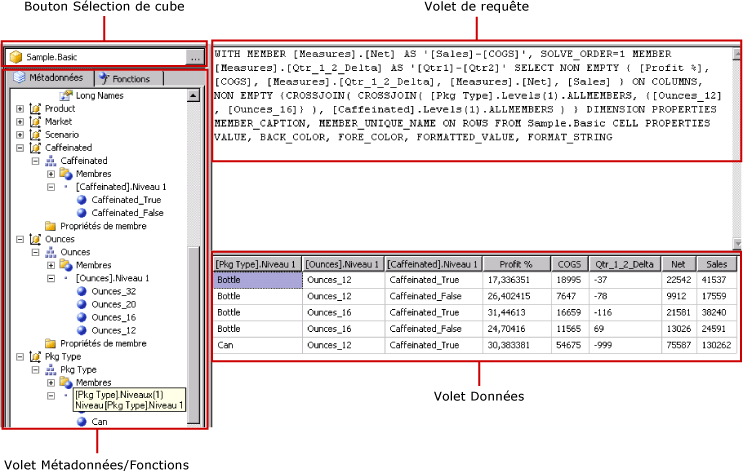Image resolution: width=744 pixels, height=472 pixels.
Task: Click metadata tree scroll up arrow
Action: click(x=193, y=95)
